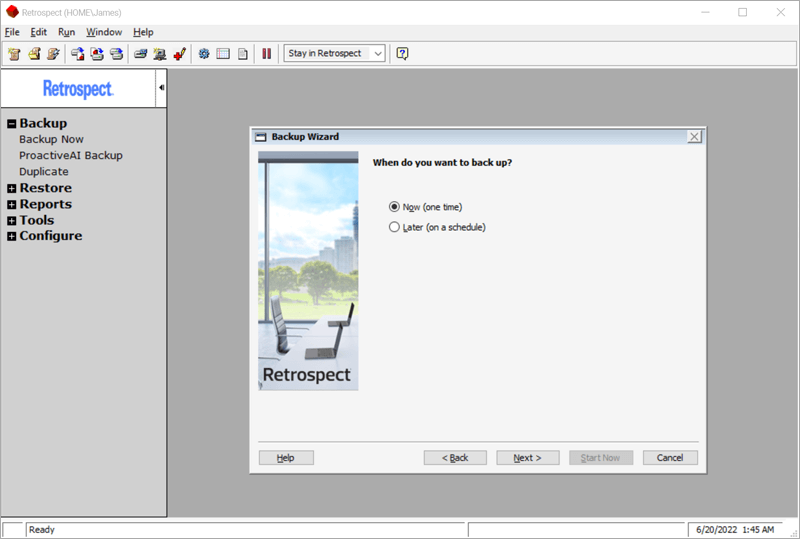Screen dimensions: 800x539
Task: Open the Run menu
Action: (66, 32)
